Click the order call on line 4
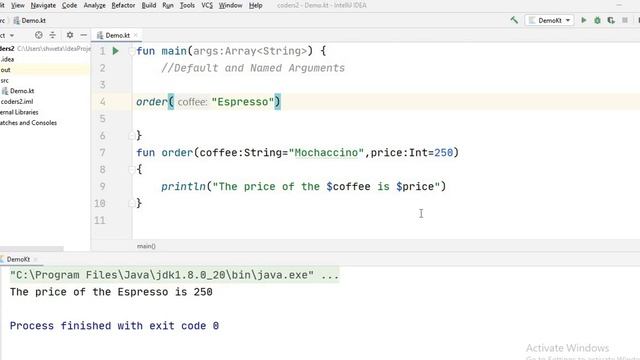The image size is (640, 360). tap(151, 102)
